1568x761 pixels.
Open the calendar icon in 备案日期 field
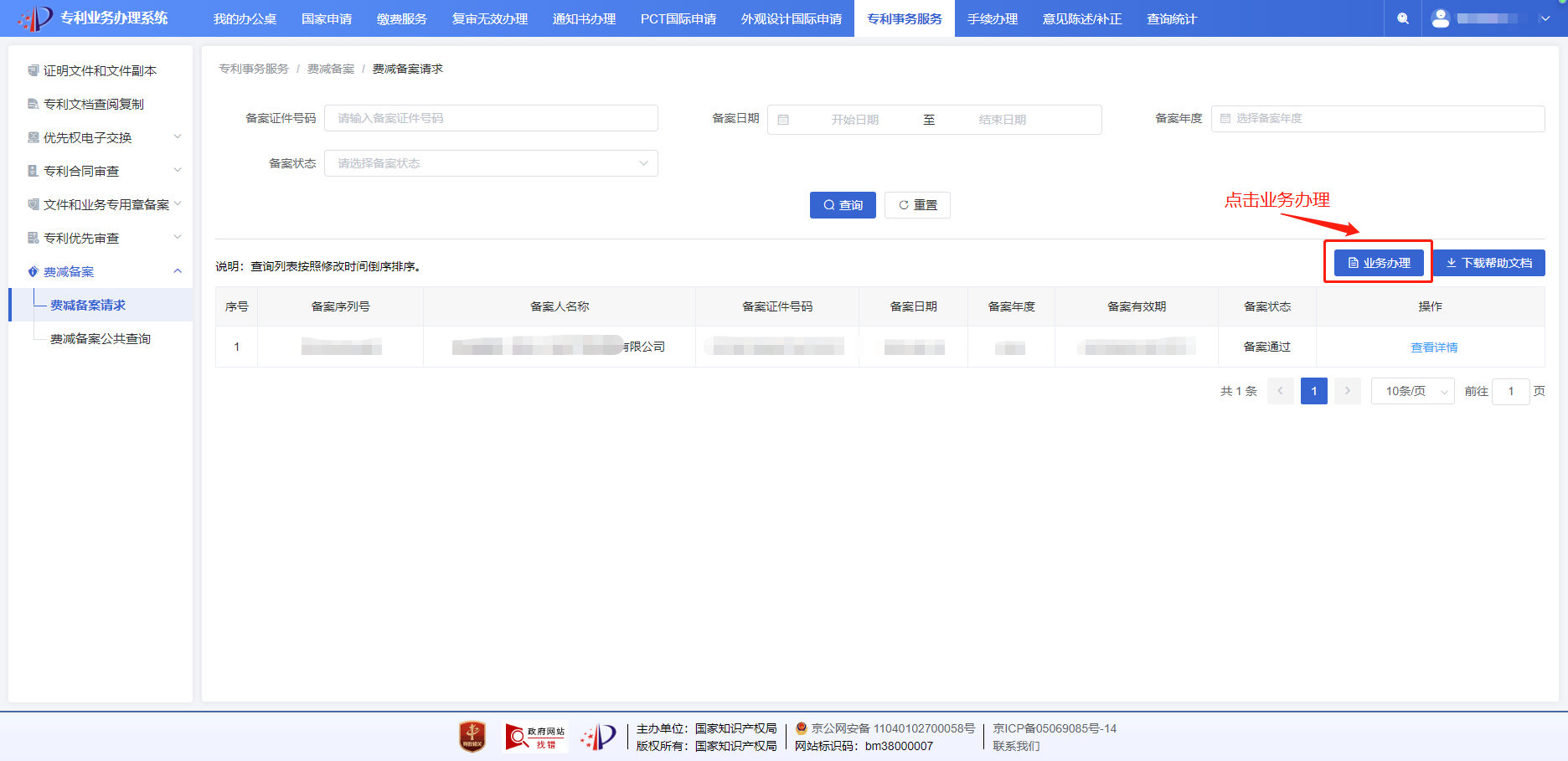click(x=784, y=119)
